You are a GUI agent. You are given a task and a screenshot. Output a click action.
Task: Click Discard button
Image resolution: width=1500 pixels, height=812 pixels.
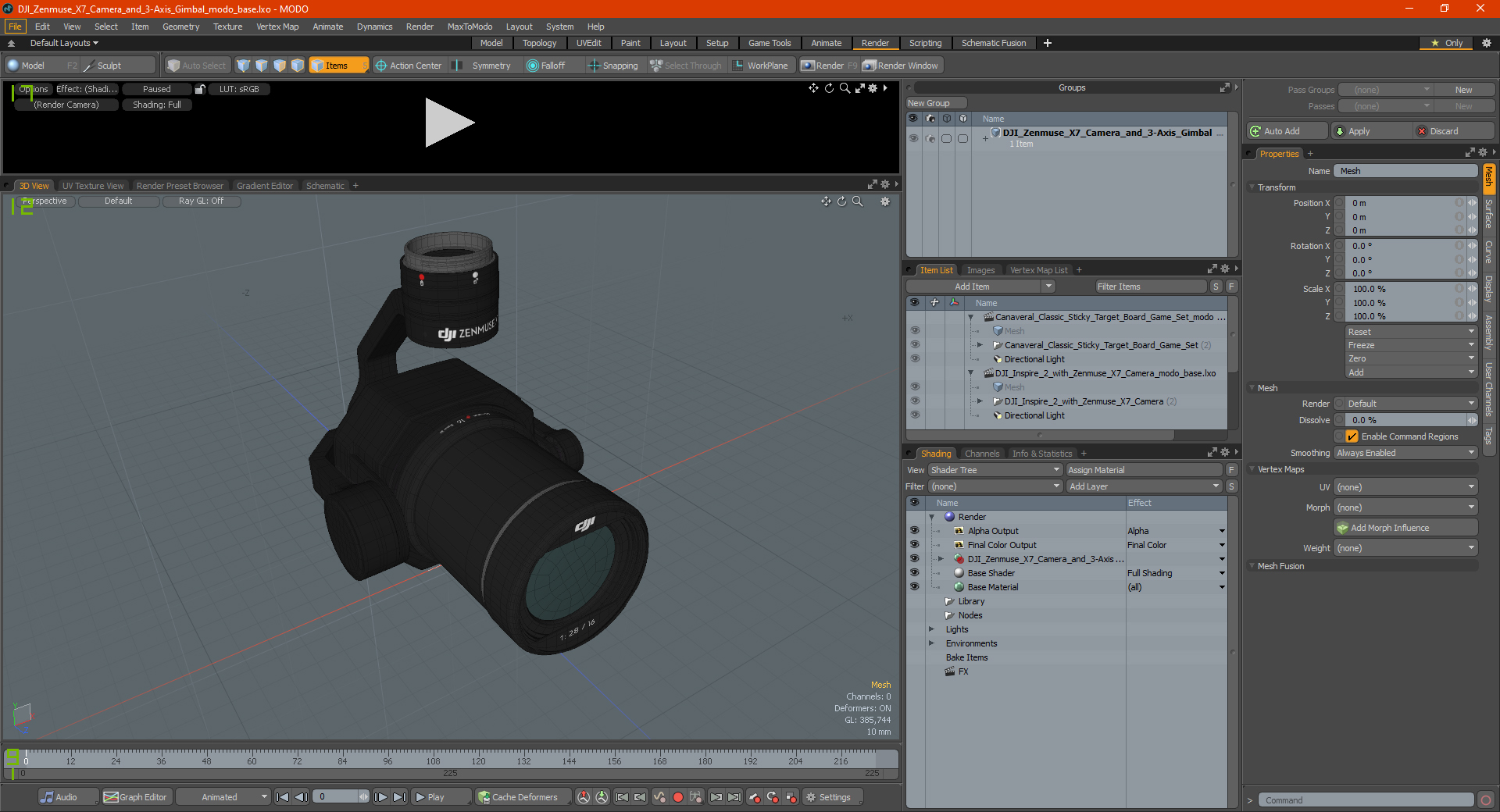pos(1455,131)
